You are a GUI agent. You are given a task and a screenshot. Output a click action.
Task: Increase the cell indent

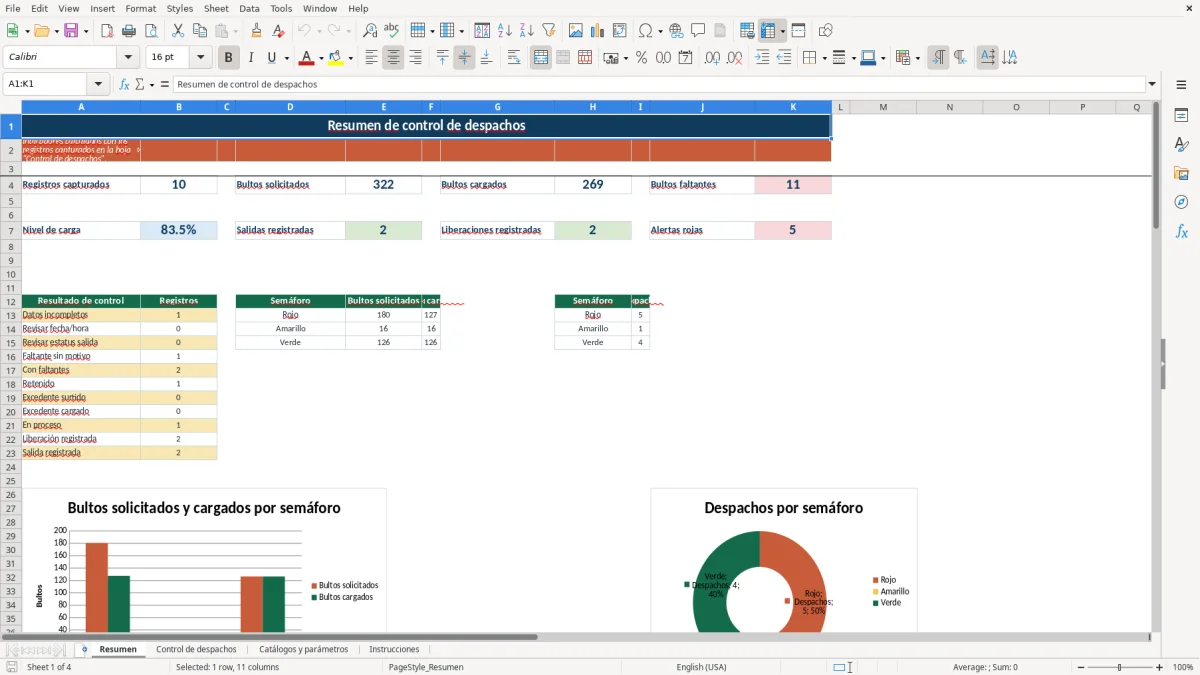coord(762,58)
